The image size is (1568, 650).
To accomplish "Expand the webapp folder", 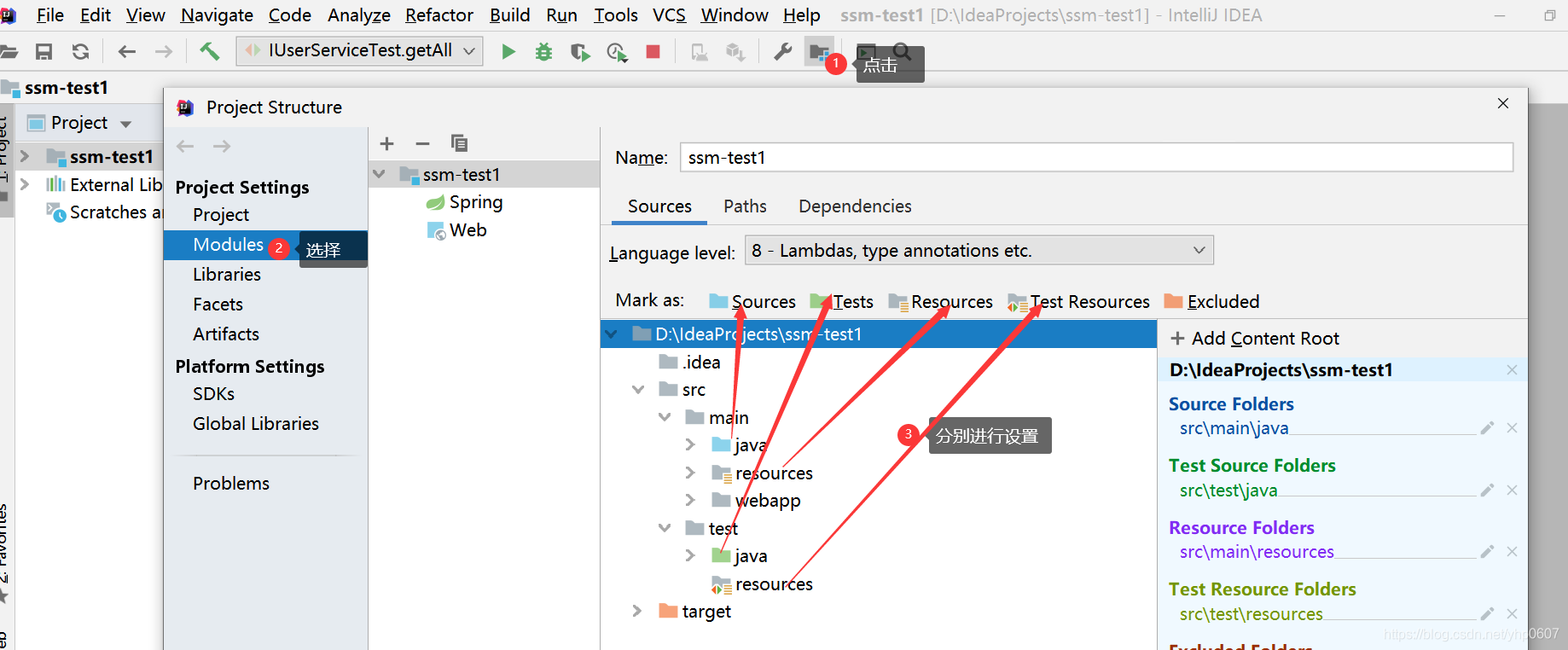I will [690, 501].
